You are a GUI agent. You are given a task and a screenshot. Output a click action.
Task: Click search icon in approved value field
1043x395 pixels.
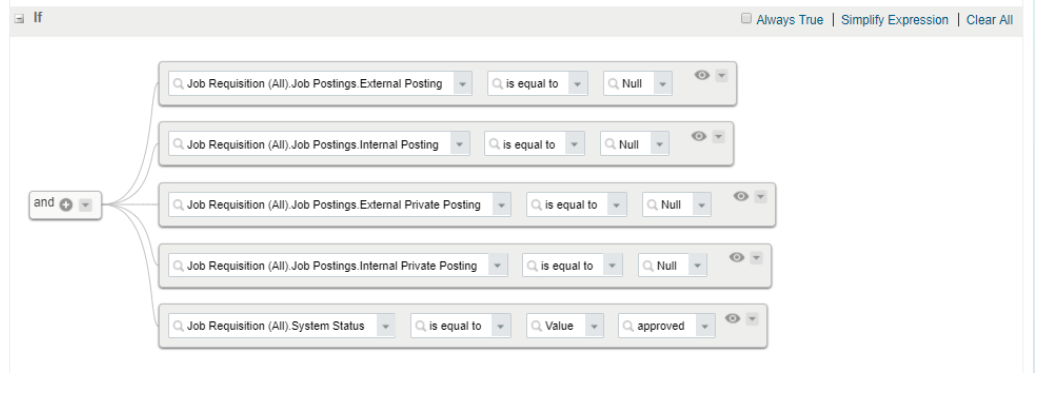[x=628, y=326]
